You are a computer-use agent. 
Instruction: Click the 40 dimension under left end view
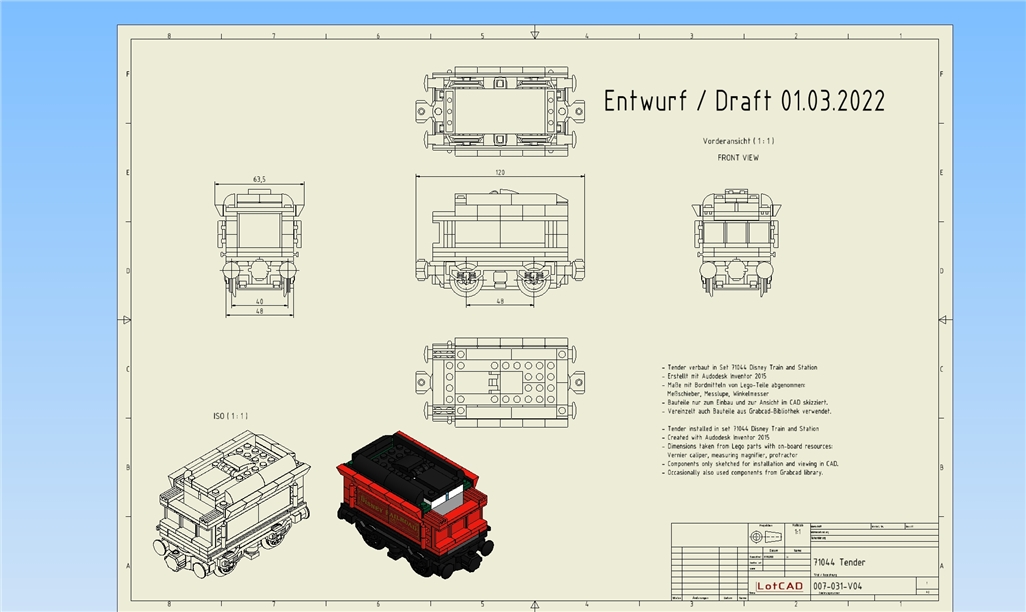259,302
